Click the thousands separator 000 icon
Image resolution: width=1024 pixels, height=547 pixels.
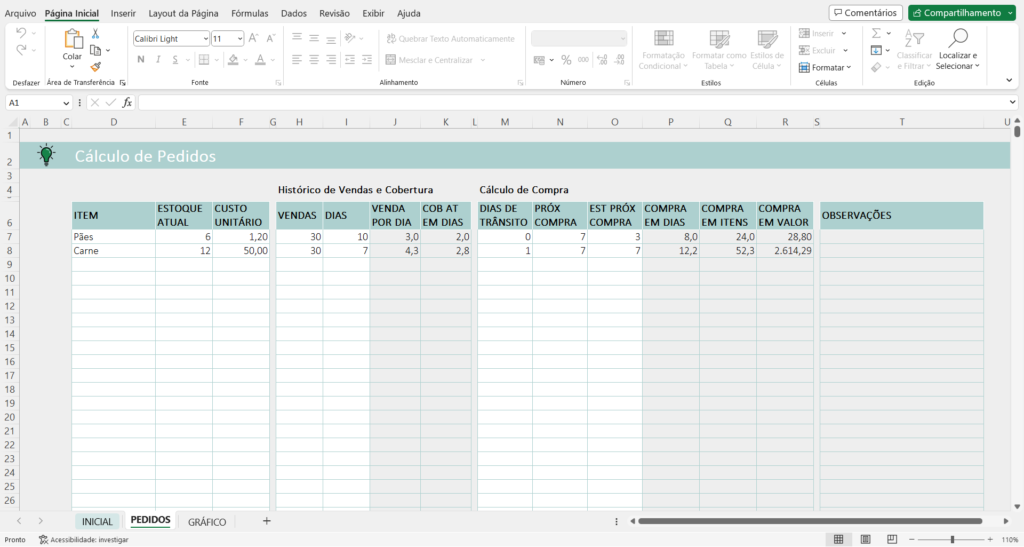point(583,60)
